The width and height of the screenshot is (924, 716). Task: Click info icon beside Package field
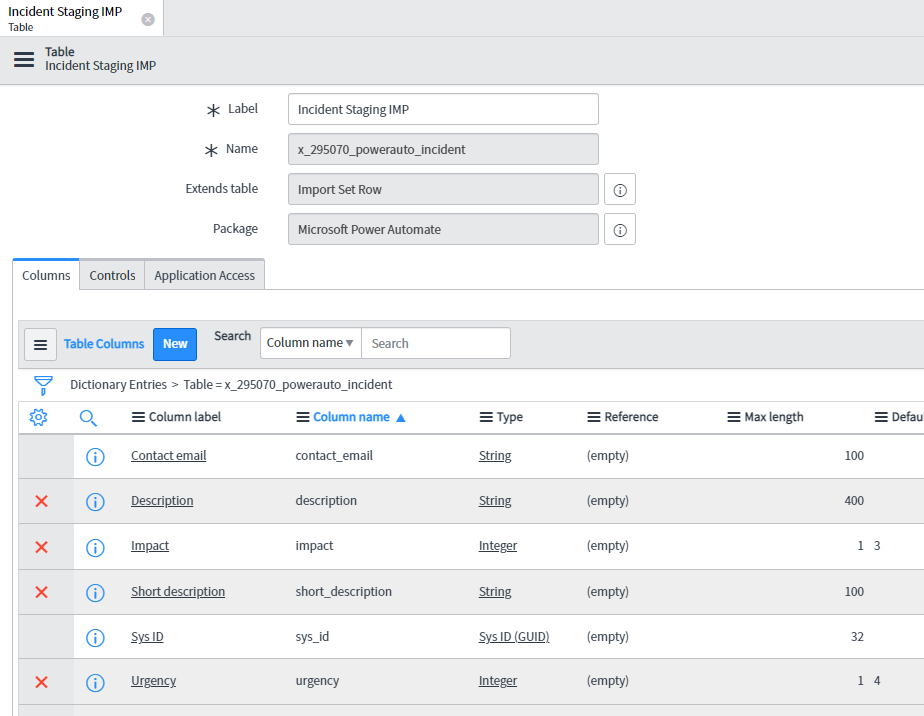pos(619,229)
